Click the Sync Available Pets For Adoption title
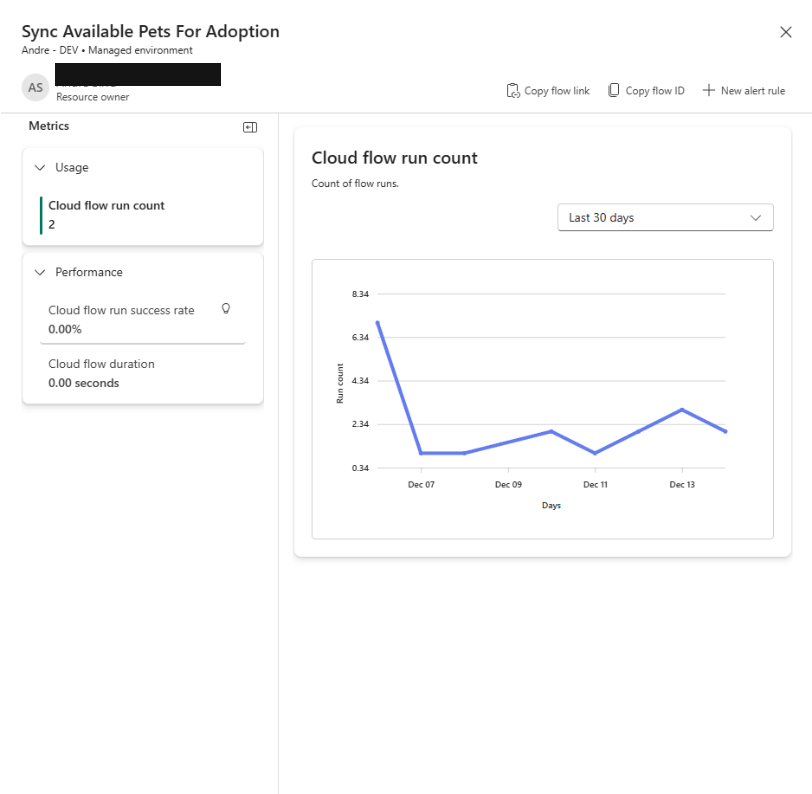The height and width of the screenshot is (794, 812). 150,32
